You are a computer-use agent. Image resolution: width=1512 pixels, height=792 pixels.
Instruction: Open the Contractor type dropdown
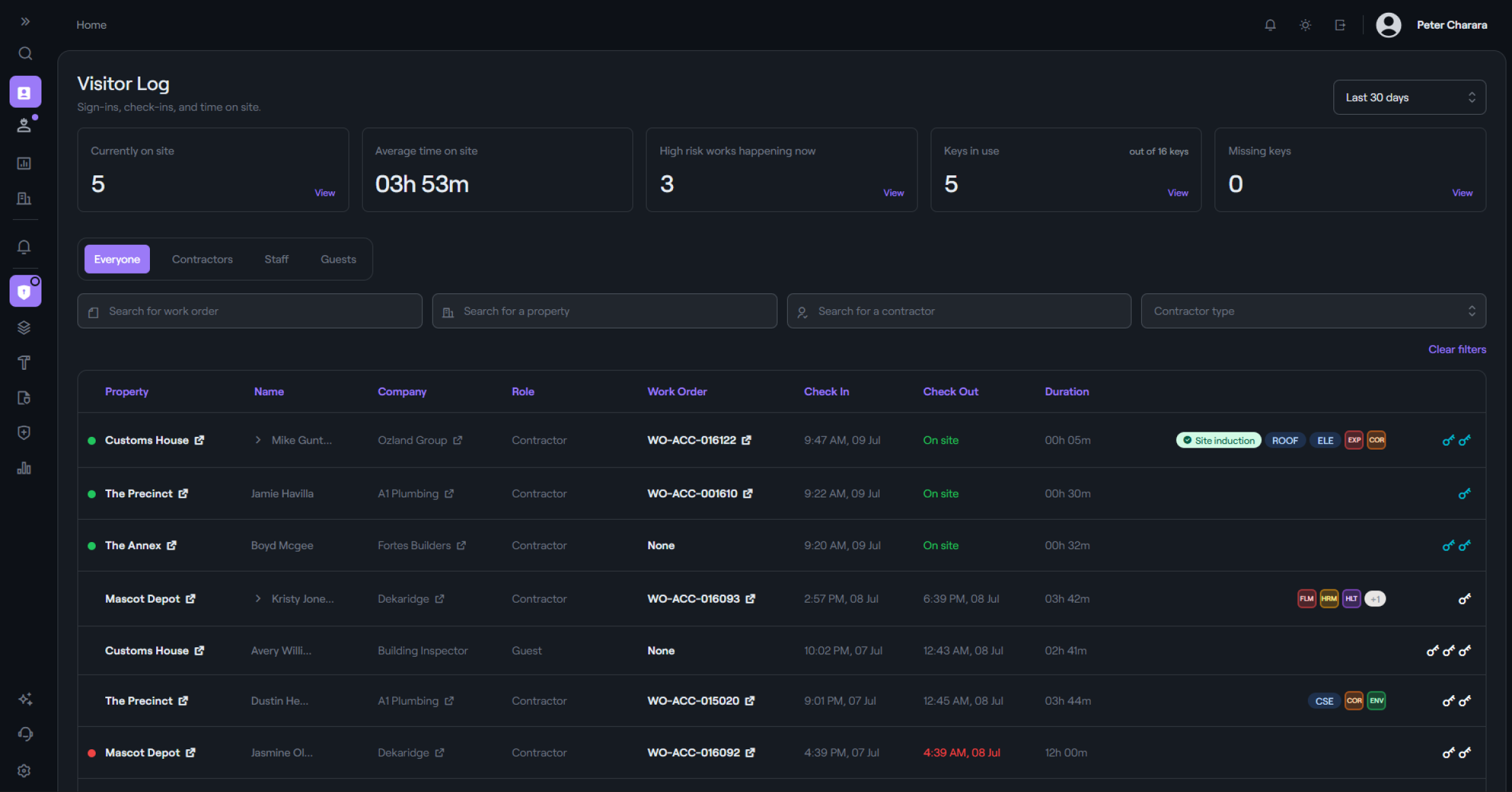pyautogui.click(x=1313, y=311)
